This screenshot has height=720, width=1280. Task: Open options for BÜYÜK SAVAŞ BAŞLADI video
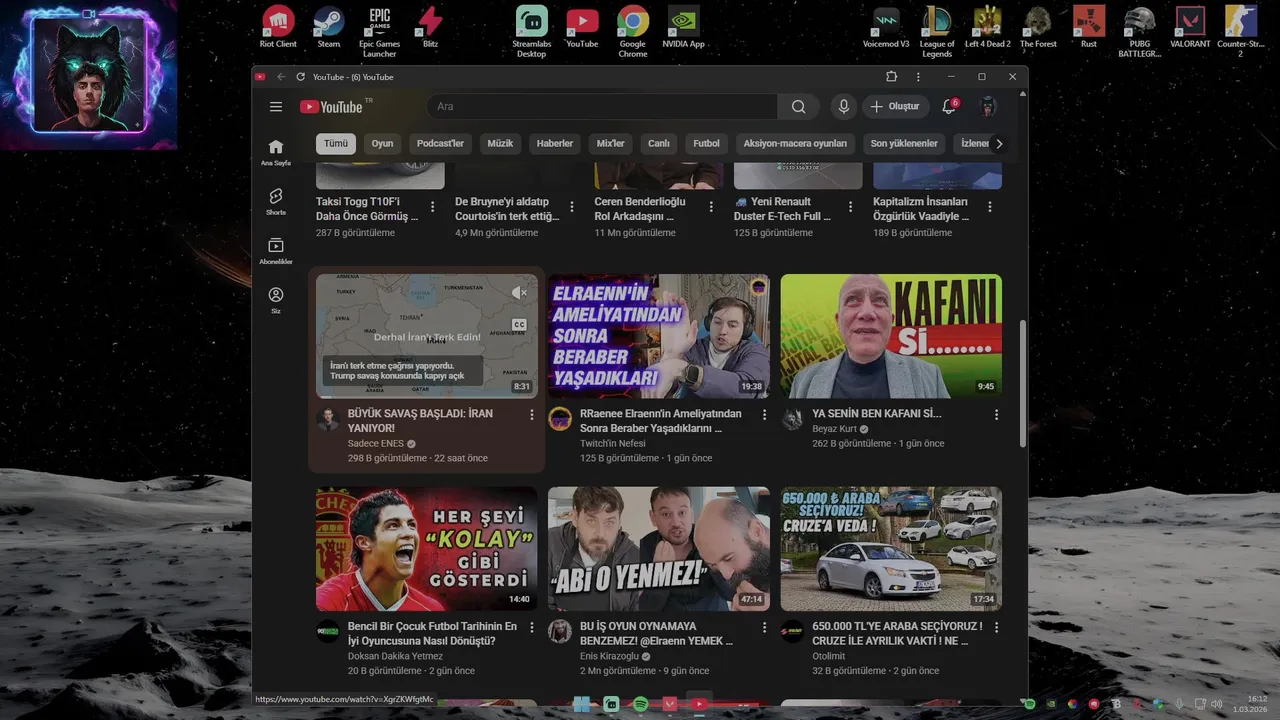531,414
